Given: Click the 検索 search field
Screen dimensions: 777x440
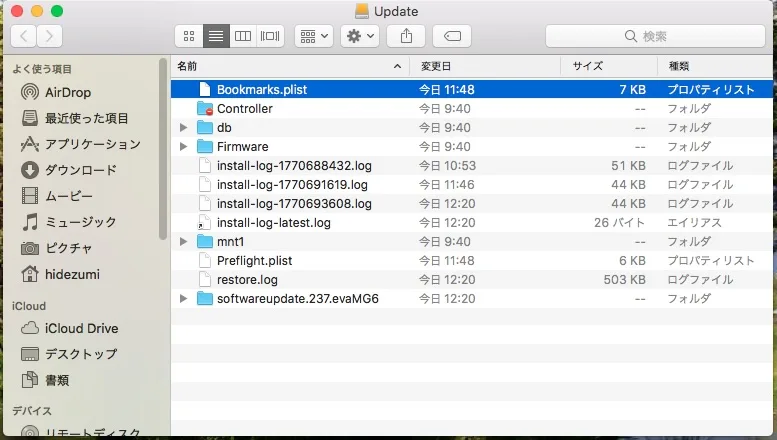Looking at the screenshot, I should (655, 36).
